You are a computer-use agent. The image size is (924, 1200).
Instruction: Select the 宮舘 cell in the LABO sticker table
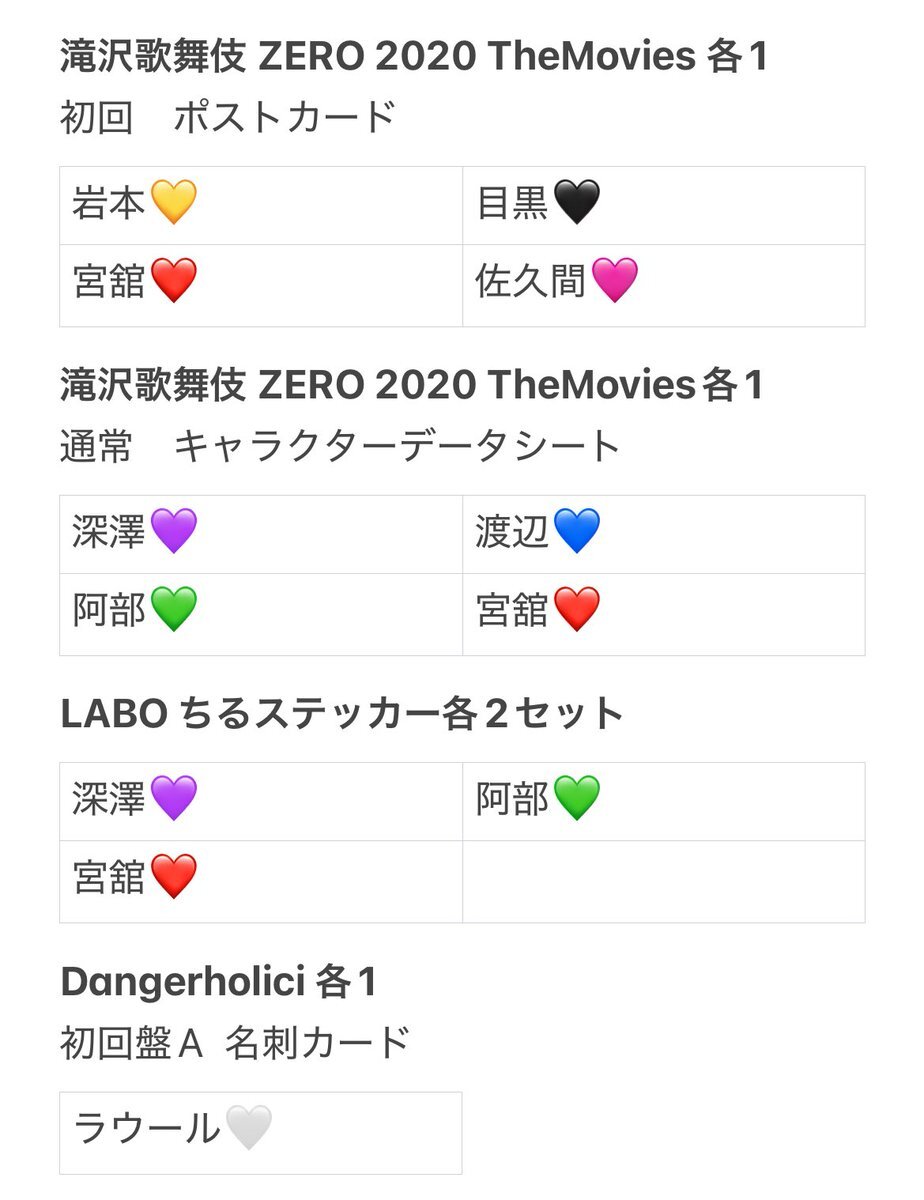[261, 881]
